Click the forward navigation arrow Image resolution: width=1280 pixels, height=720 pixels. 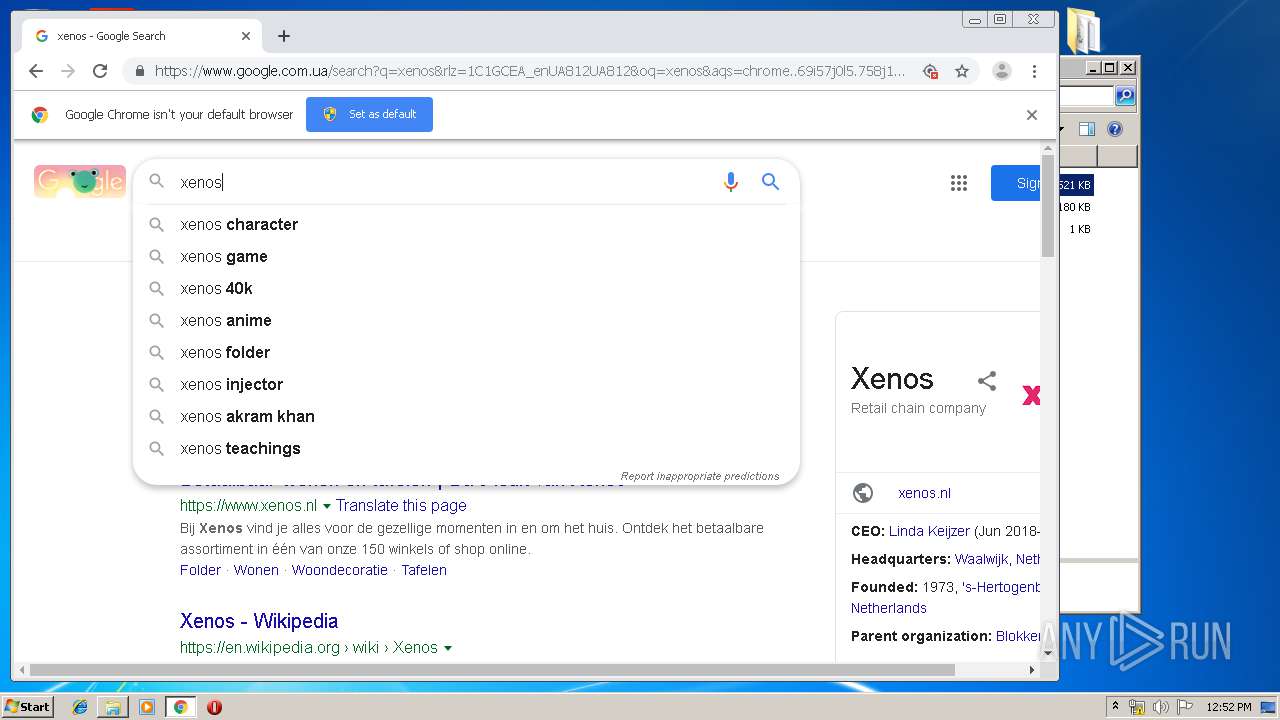(x=68, y=71)
